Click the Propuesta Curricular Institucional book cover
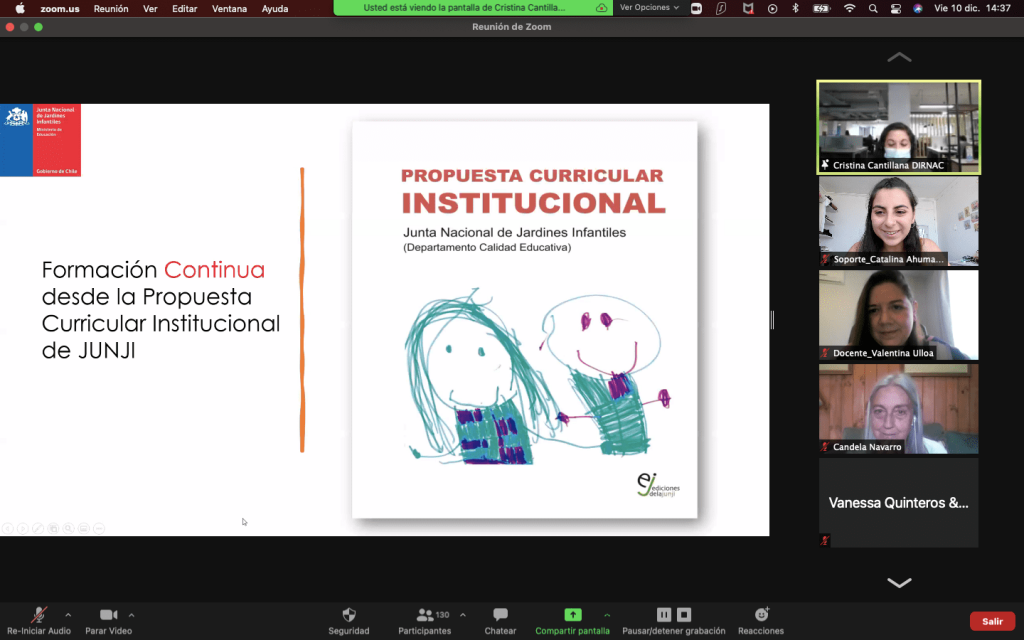Screen dimensions: 1024x640 pyautogui.click(x=524, y=319)
